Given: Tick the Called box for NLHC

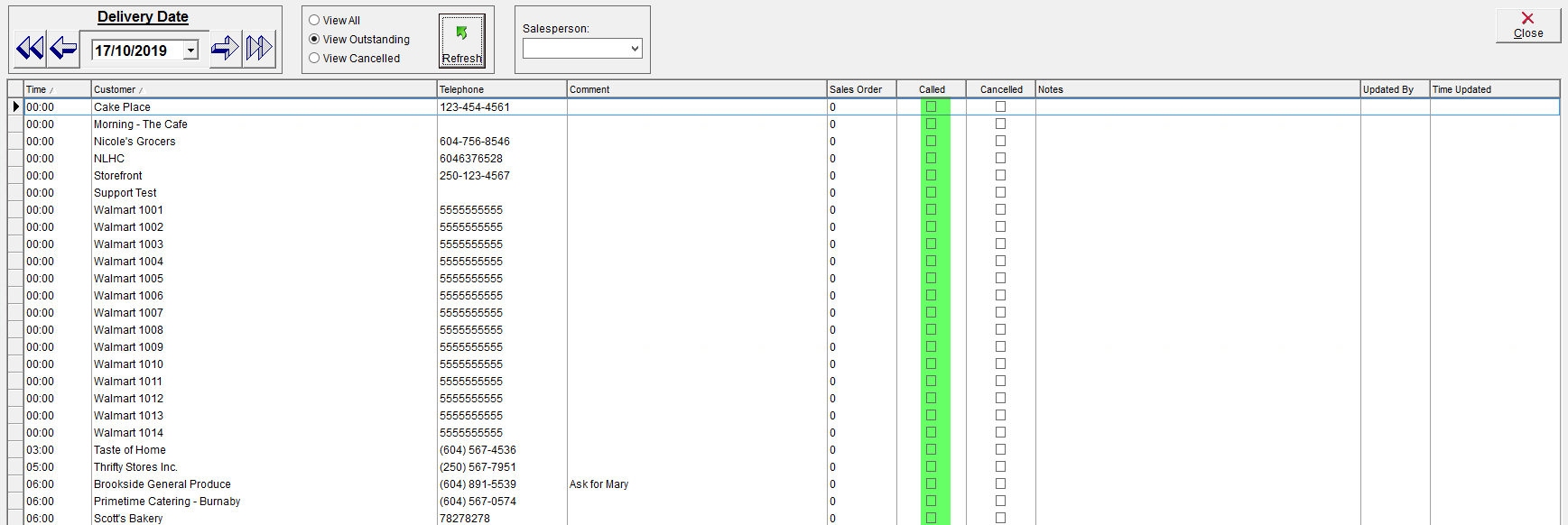Looking at the screenshot, I should pyautogui.click(x=931, y=158).
